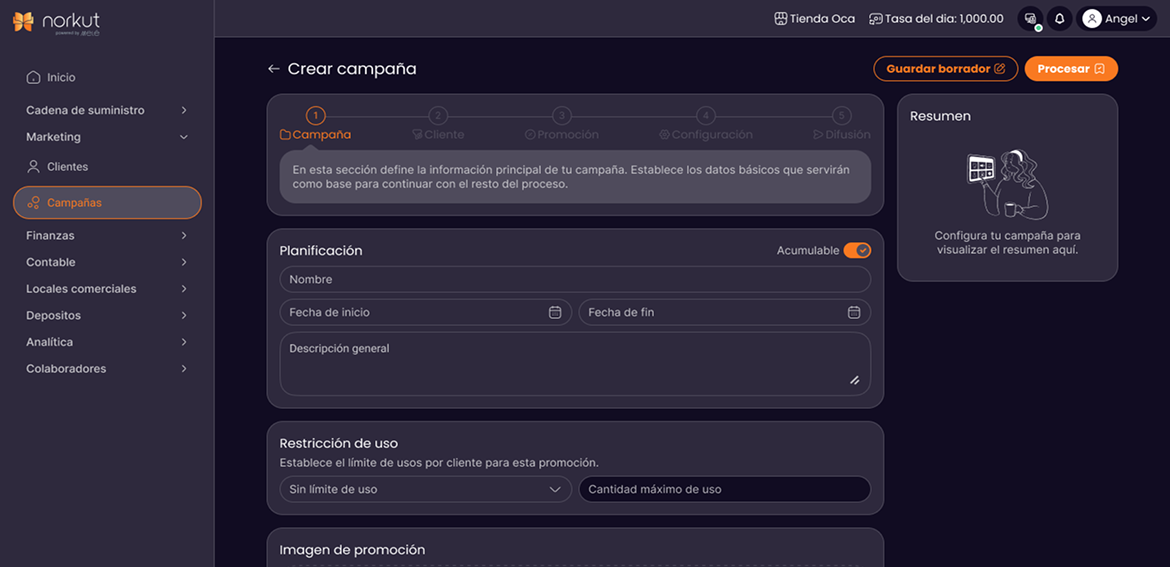Click step 5 circle in the stepper
The width and height of the screenshot is (1170, 567).
click(842, 116)
